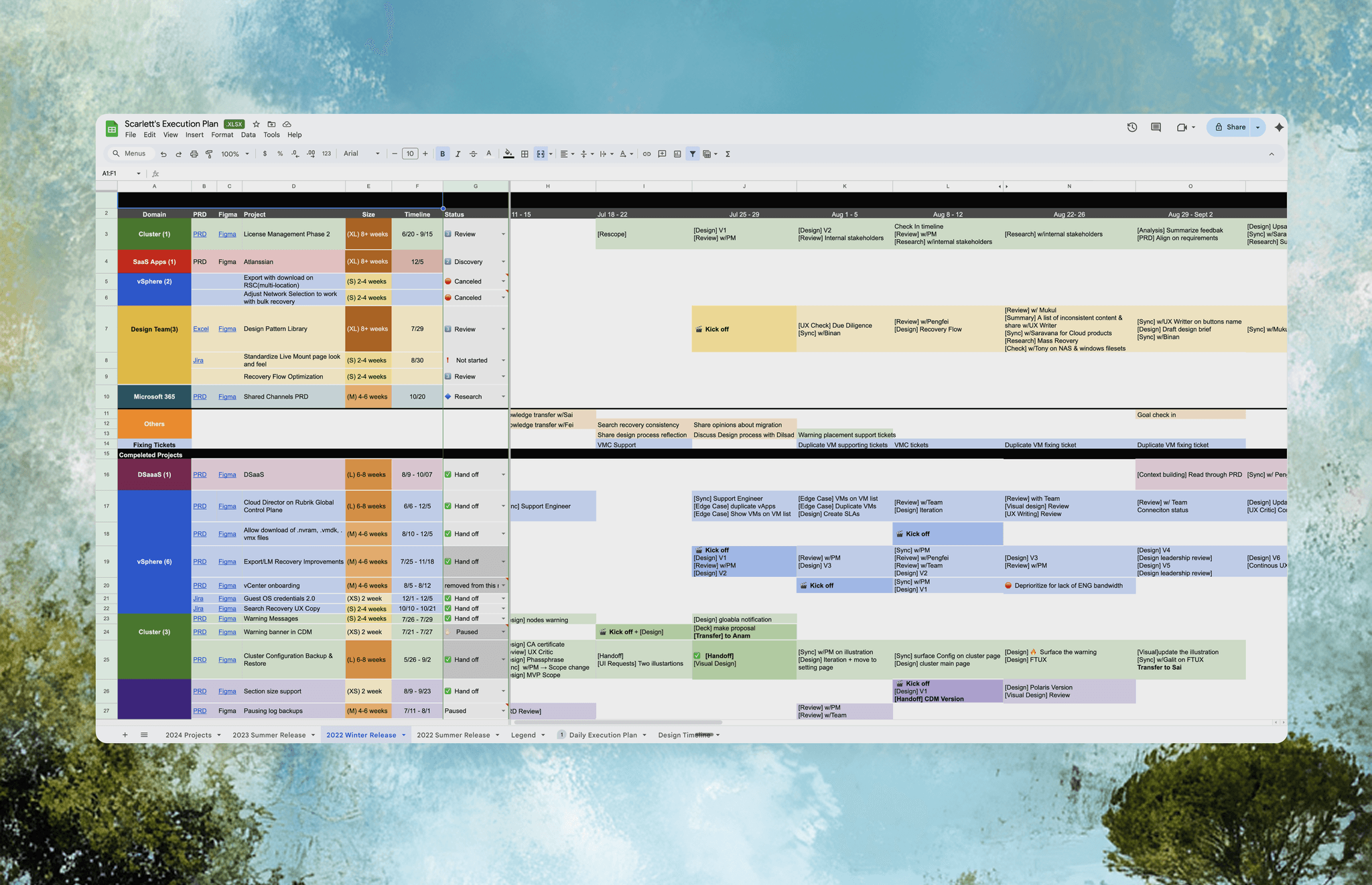Click the insert chart icon

click(677, 154)
